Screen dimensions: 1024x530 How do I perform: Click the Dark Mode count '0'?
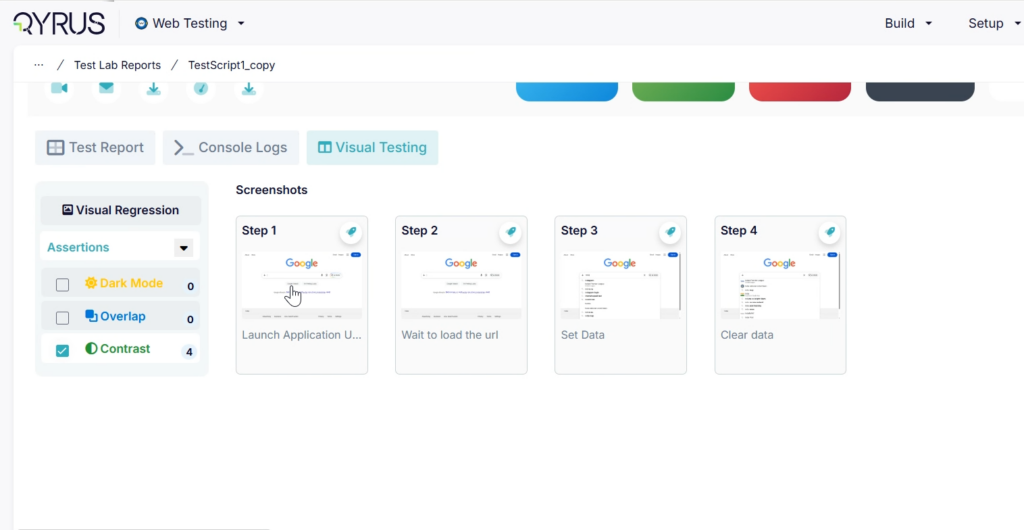190,287
